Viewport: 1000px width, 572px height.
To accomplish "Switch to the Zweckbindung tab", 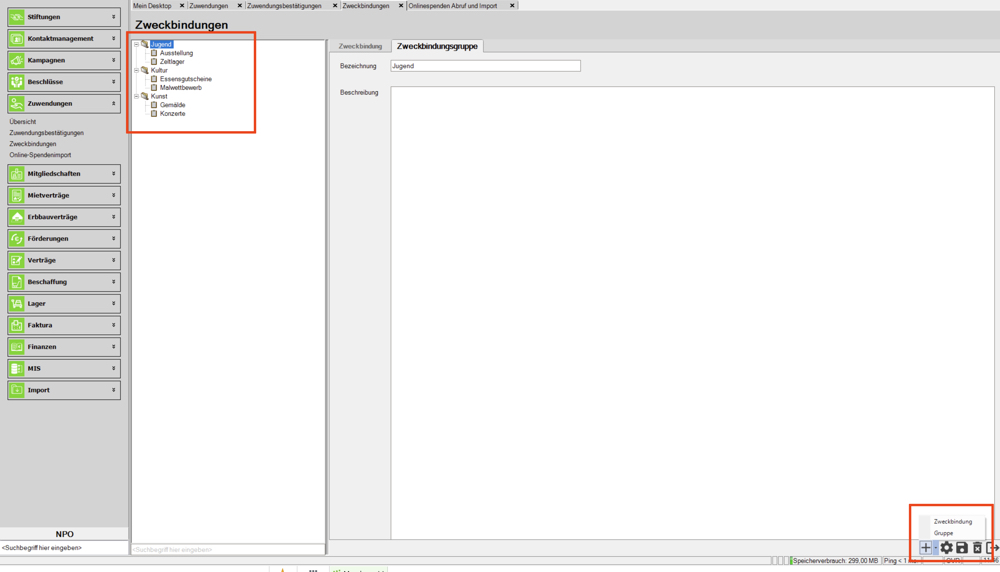I will [x=360, y=46].
